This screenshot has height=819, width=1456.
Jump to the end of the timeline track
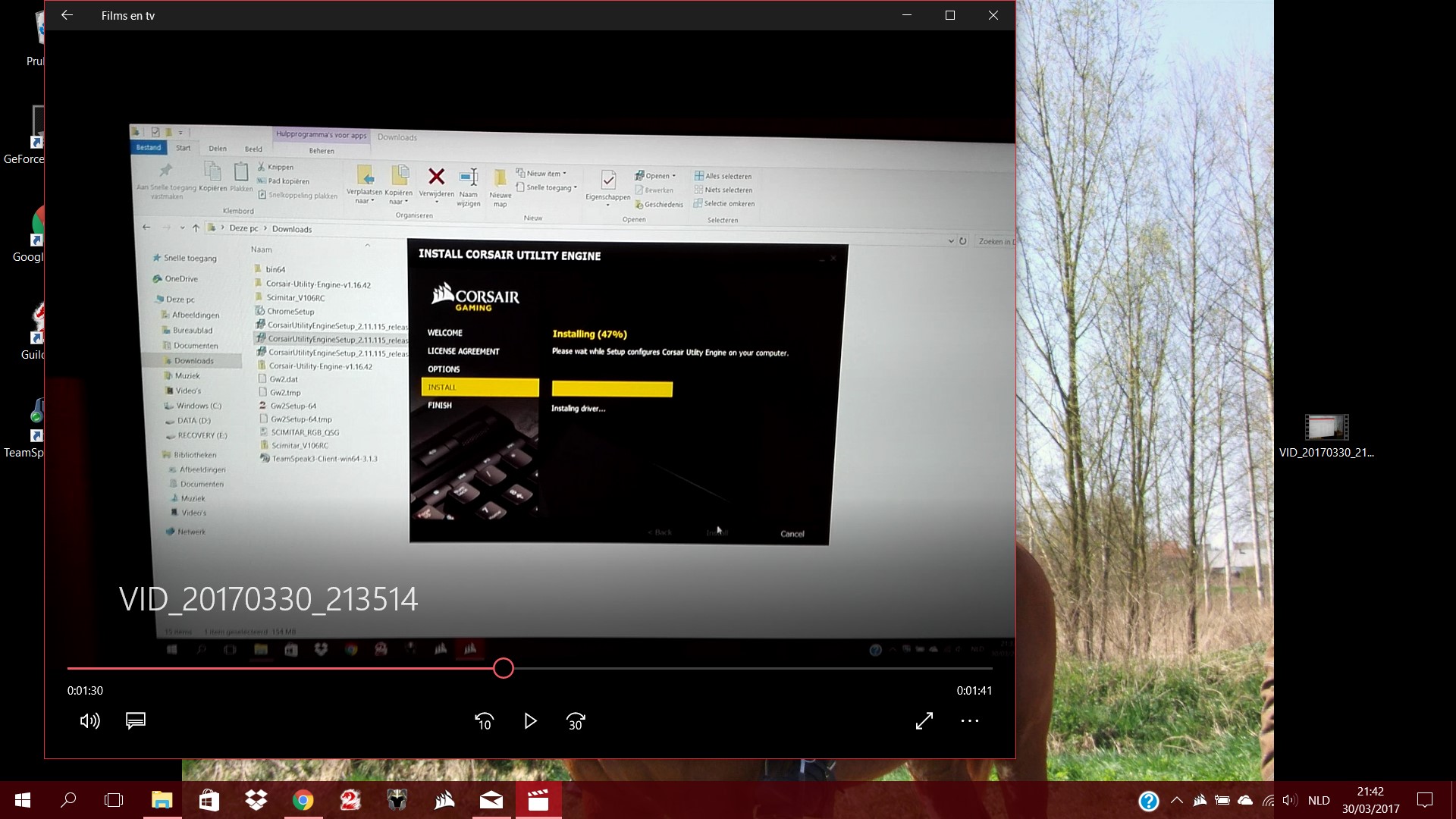tap(990, 668)
